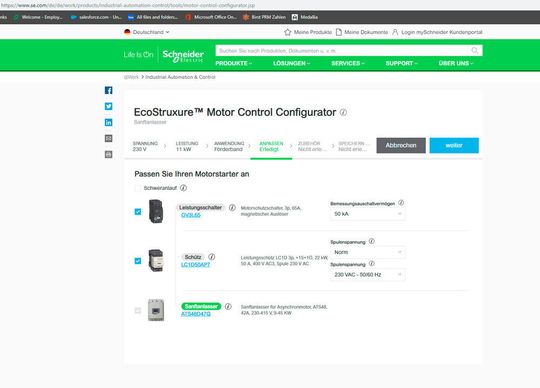
Task: Click the soft starter product thumbnail
Action: click(156, 310)
